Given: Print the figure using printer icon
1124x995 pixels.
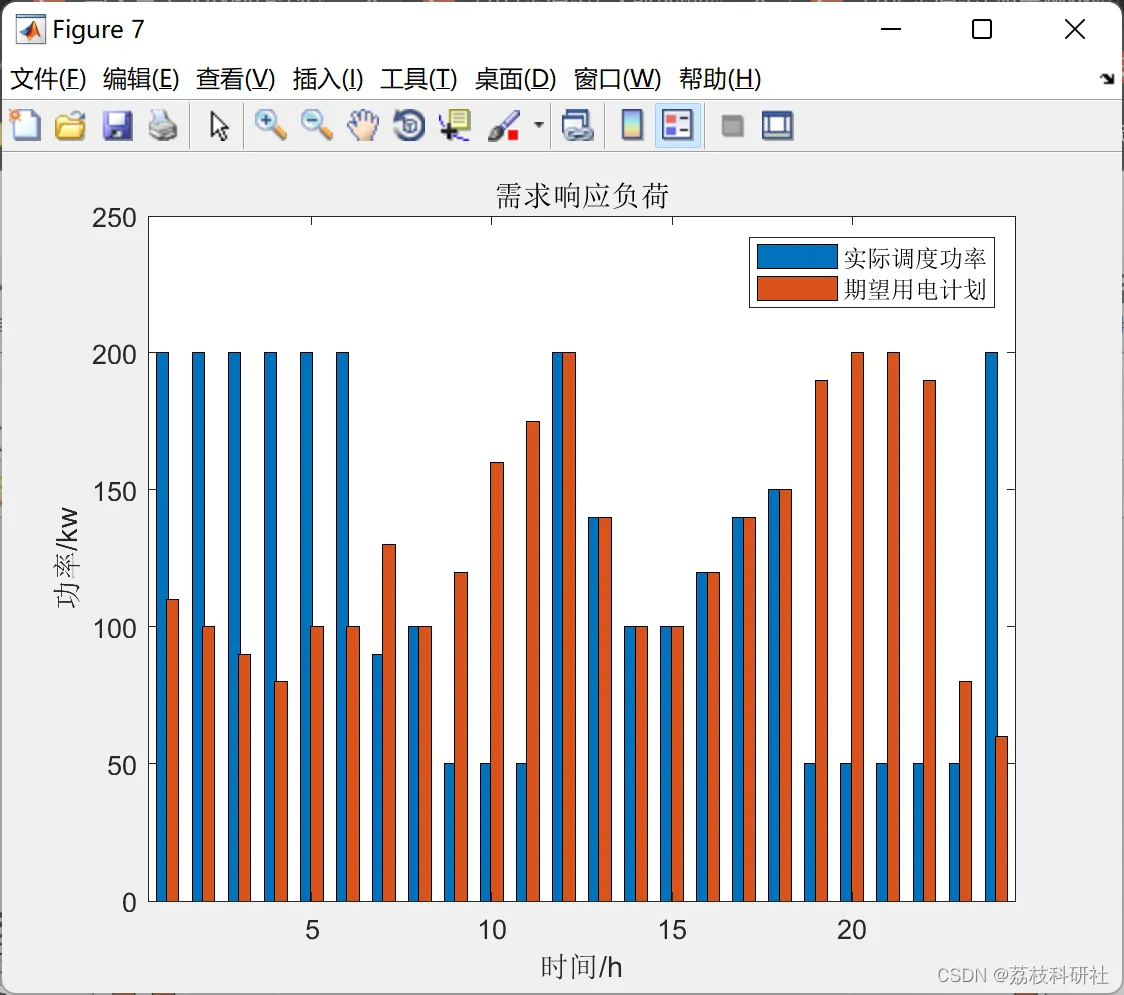Looking at the screenshot, I should [163, 125].
